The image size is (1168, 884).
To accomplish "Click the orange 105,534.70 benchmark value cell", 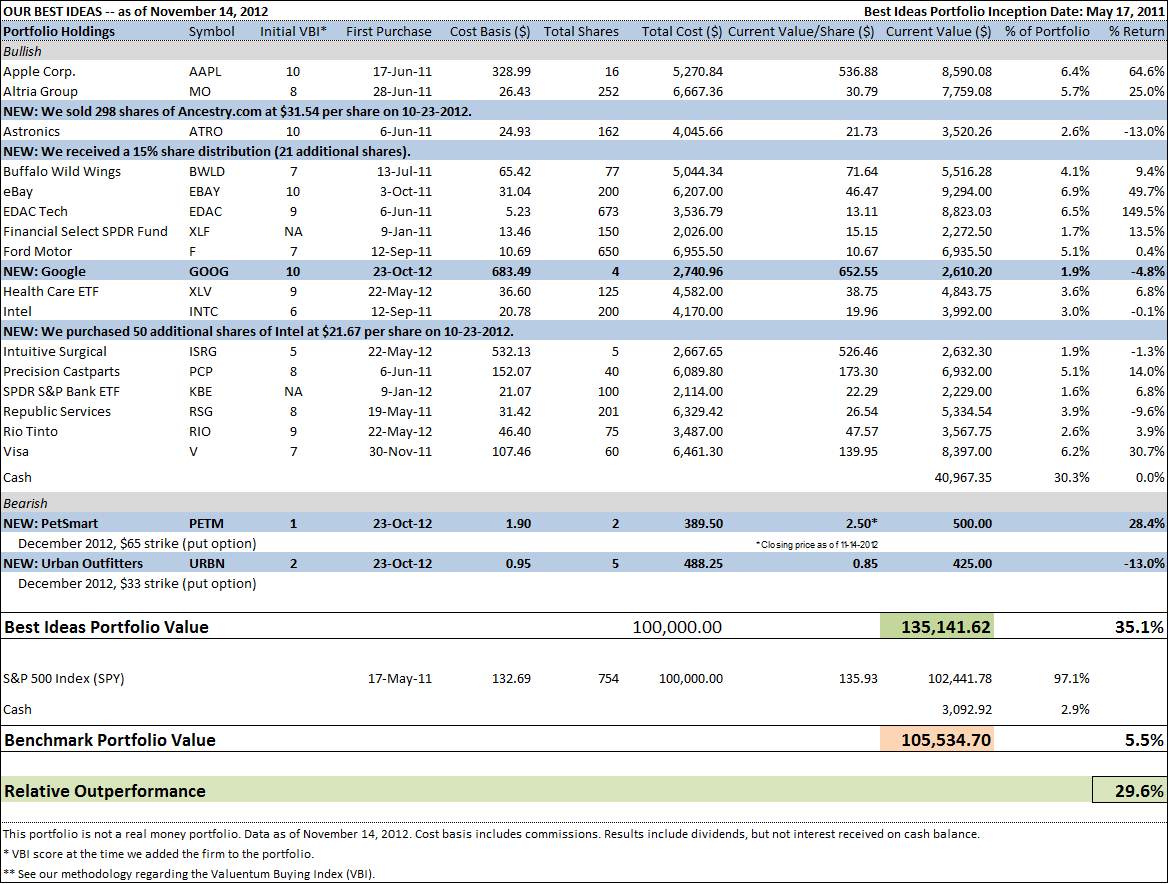I will [936, 740].
